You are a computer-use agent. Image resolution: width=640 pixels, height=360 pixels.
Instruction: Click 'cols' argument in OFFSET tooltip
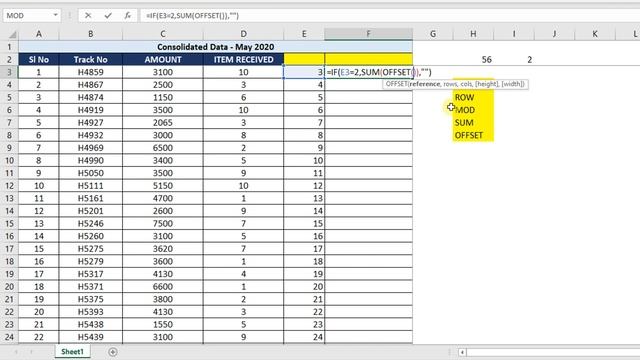[x=466, y=84]
